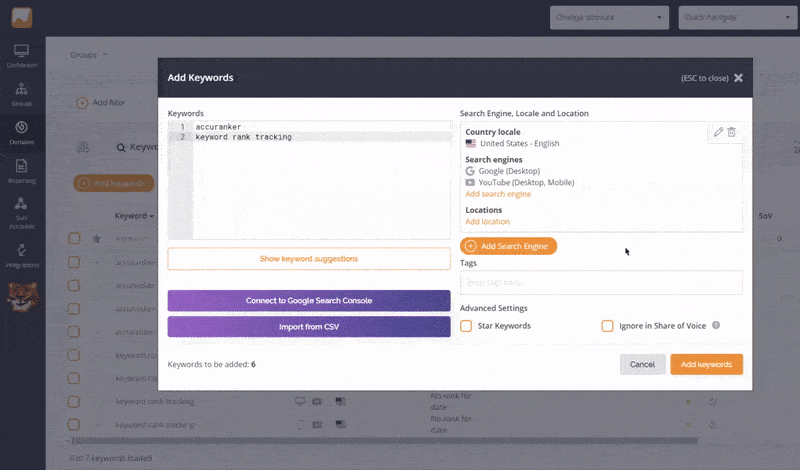This screenshot has height=470, width=800.
Task: Open the Change account dropdown
Action: pos(609,18)
